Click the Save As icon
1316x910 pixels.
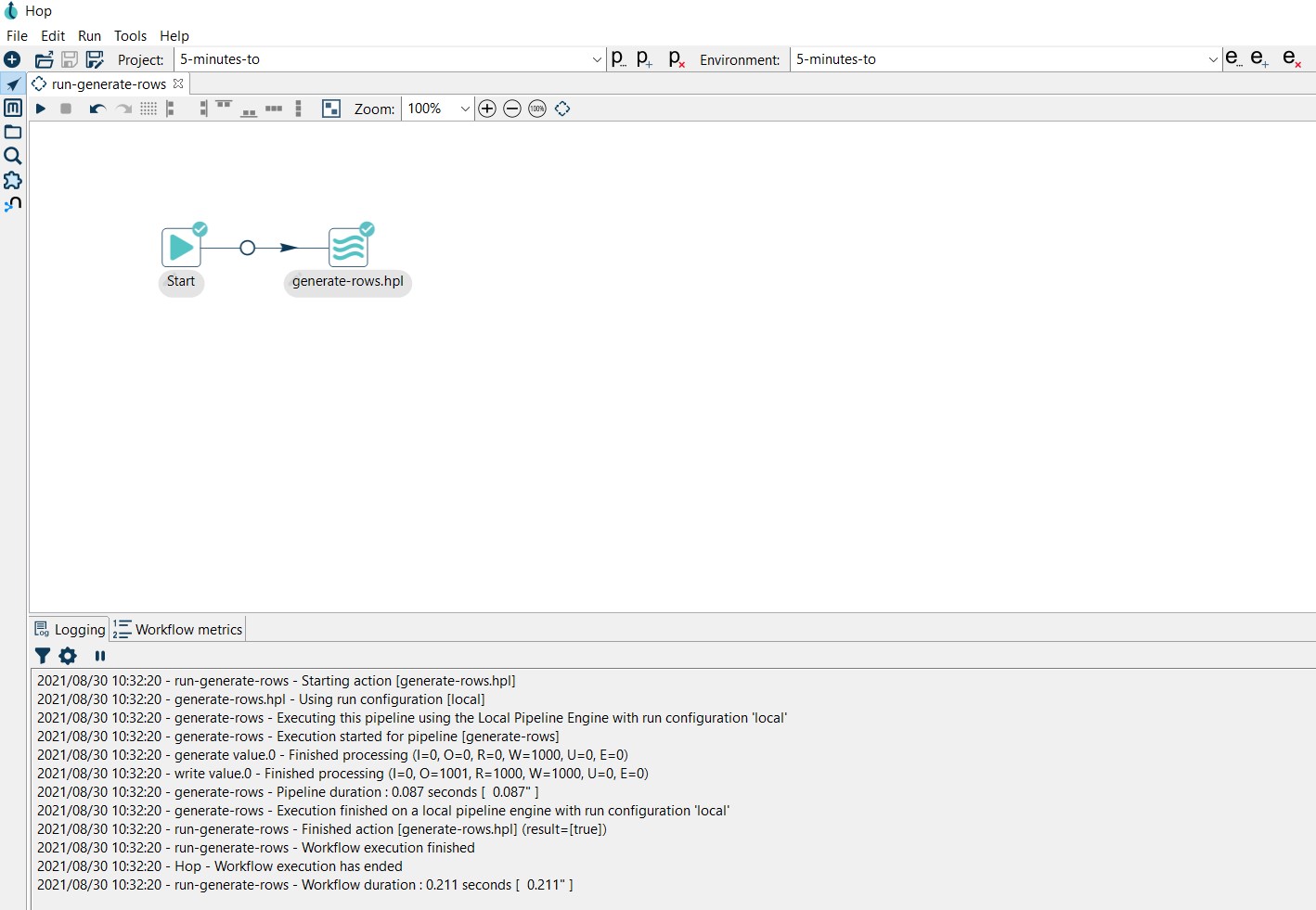tap(95, 59)
